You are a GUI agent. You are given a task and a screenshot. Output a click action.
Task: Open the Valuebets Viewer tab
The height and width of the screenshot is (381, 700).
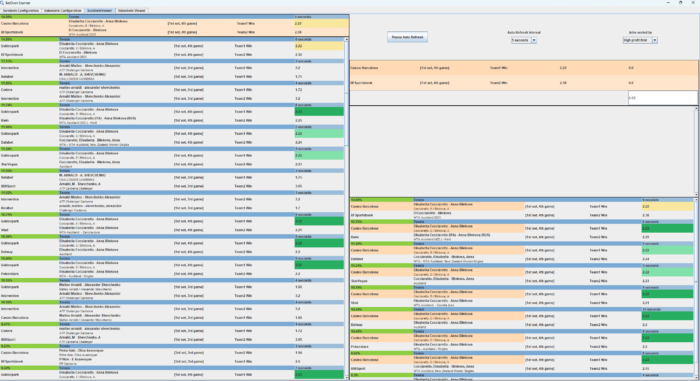[131, 10]
